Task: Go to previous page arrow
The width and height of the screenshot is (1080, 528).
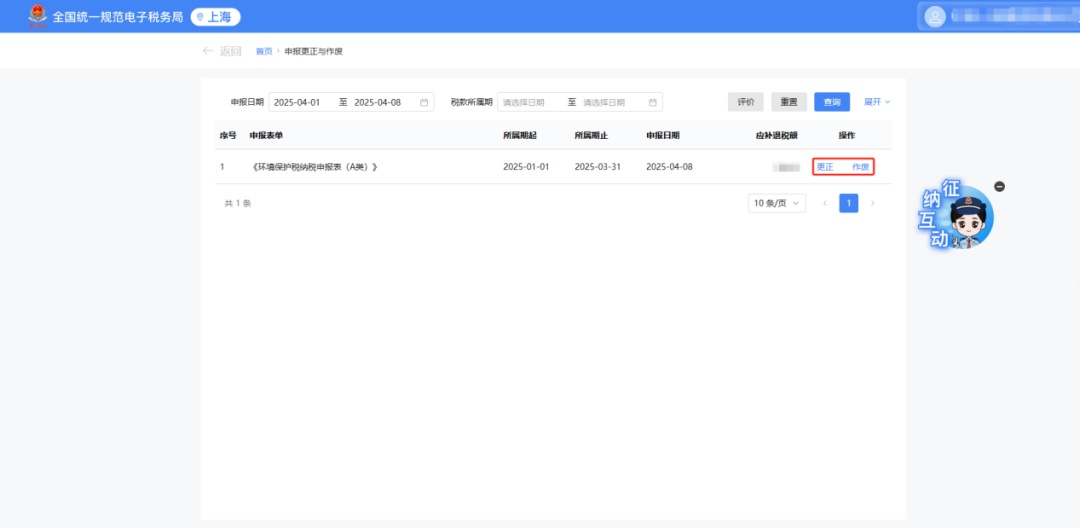Action: pos(824,203)
